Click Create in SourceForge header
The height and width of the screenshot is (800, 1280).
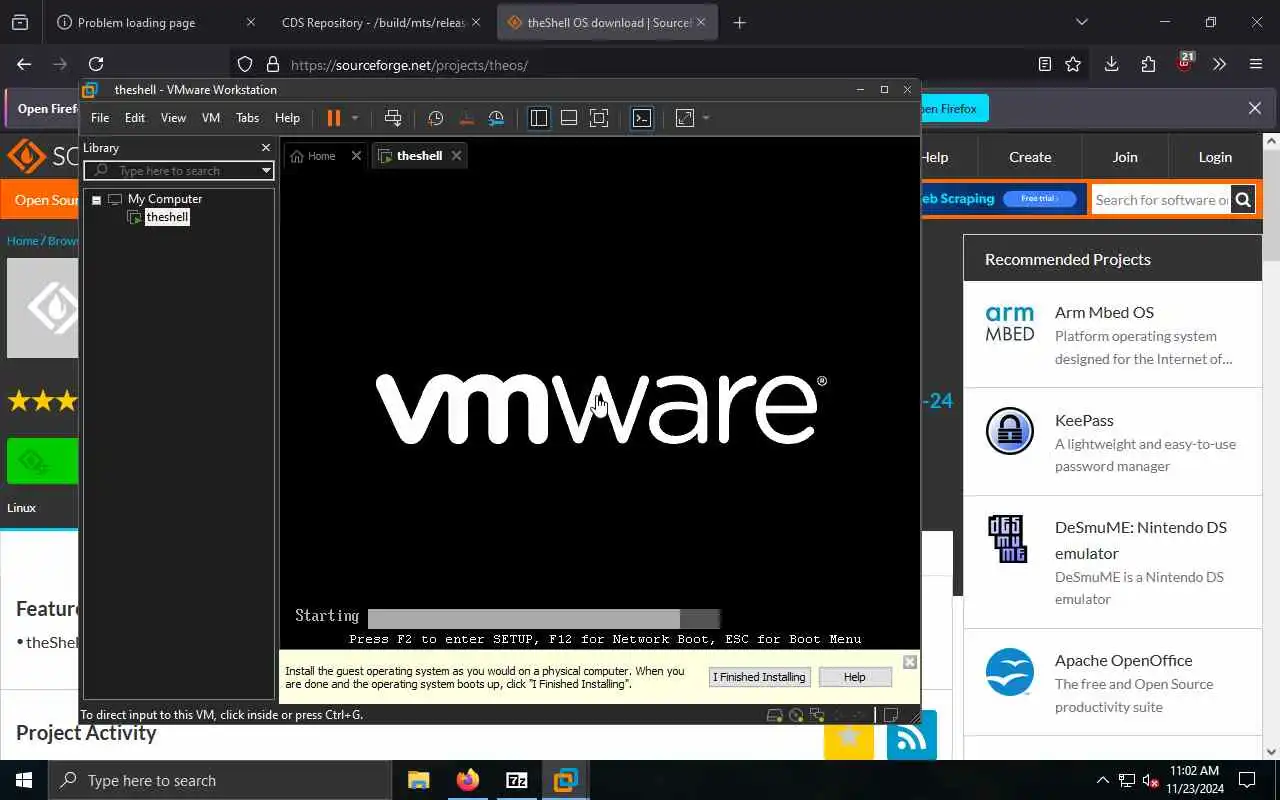[x=1030, y=157]
